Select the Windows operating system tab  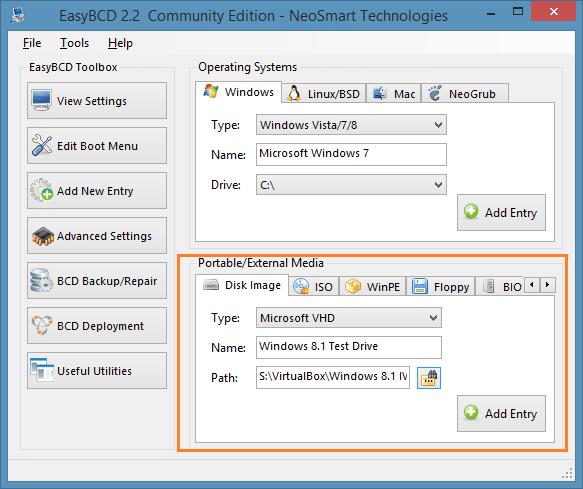(239, 92)
